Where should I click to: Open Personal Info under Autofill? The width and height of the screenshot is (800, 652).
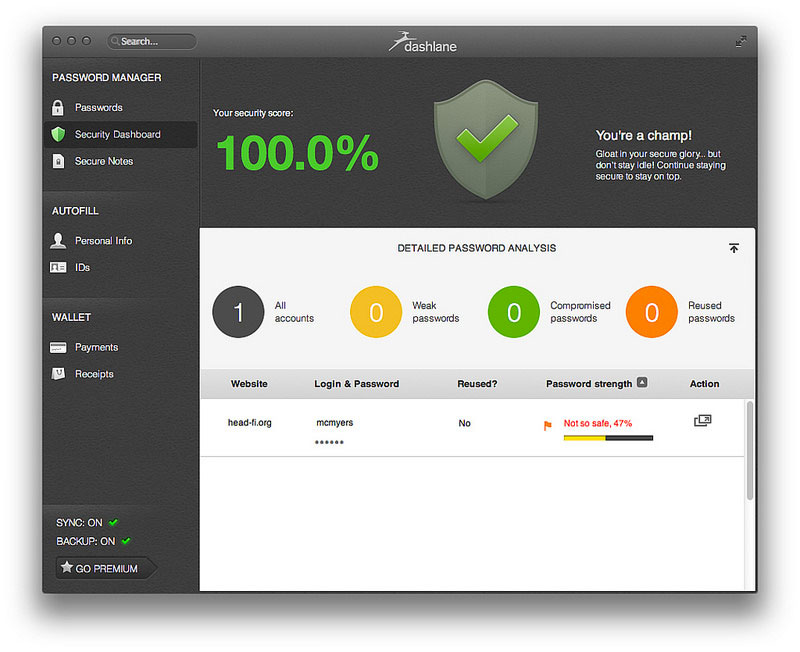(x=120, y=240)
